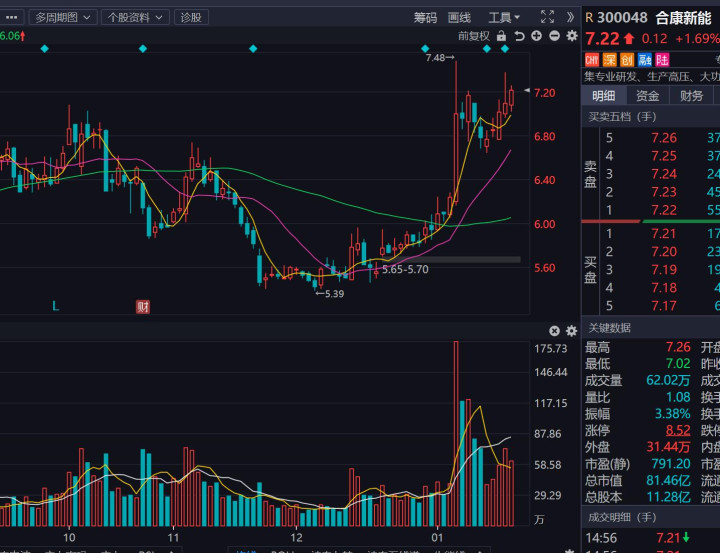
Task: Click the 筹码 button
Action: tap(425, 17)
